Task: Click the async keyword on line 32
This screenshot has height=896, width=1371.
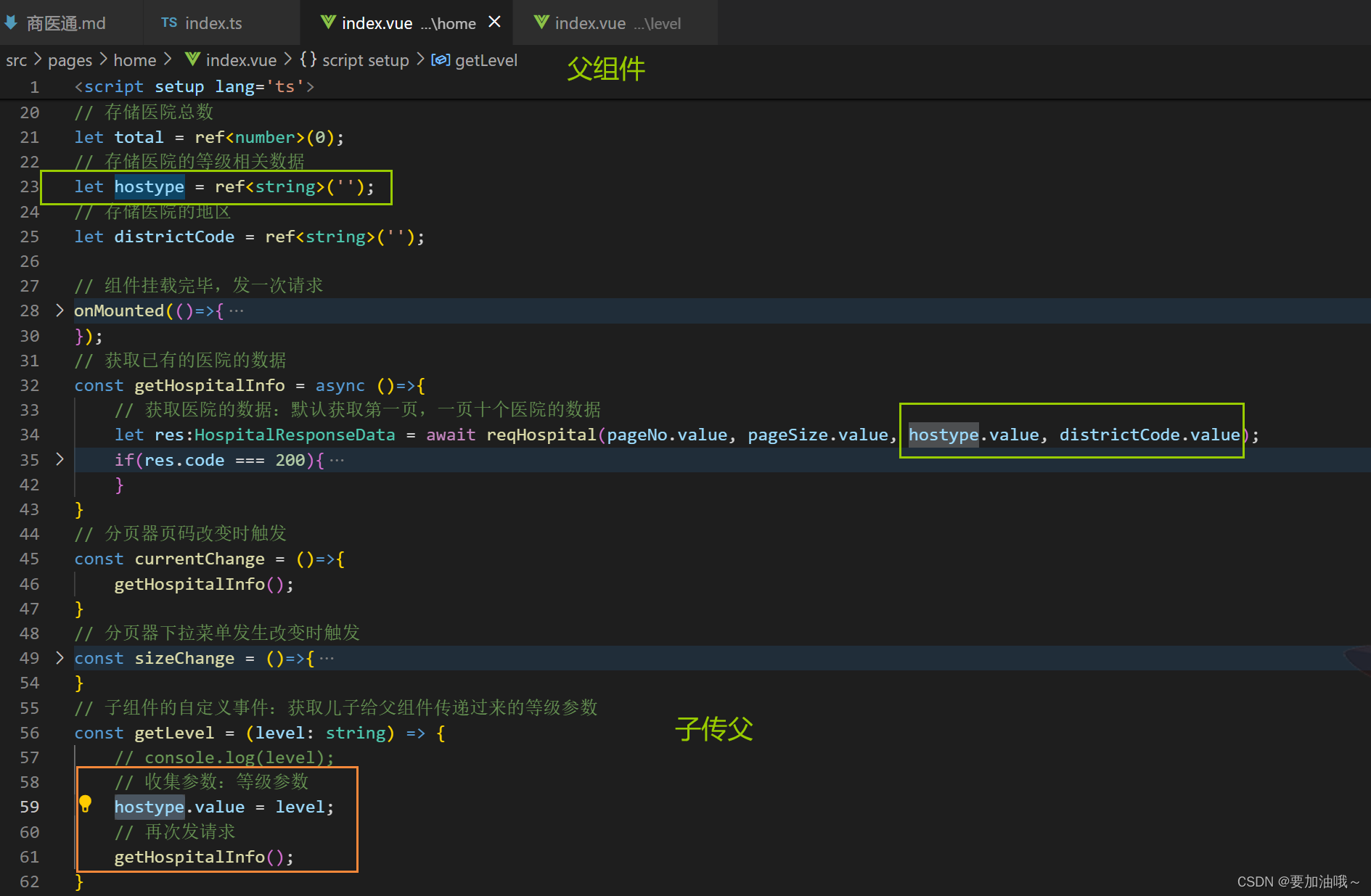Action: point(340,385)
